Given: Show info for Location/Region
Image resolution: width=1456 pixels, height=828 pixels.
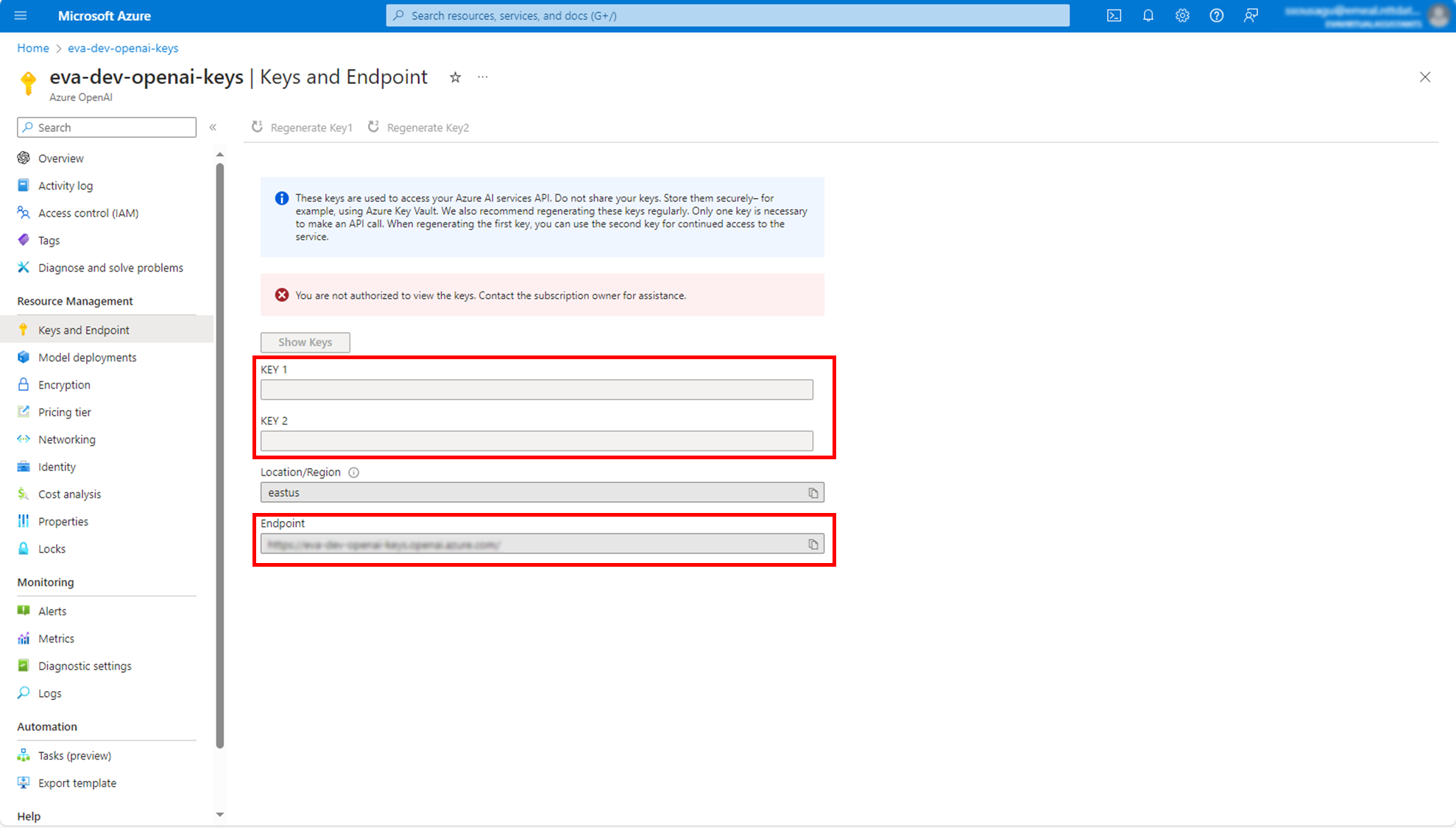Looking at the screenshot, I should pos(353,473).
